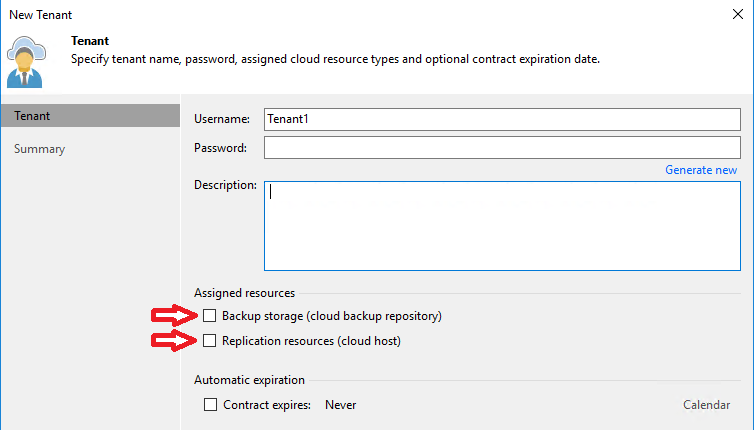Viewport: 754px width, 430px height.
Task: Click the lower red arrow annotation
Action: [x=174, y=341]
